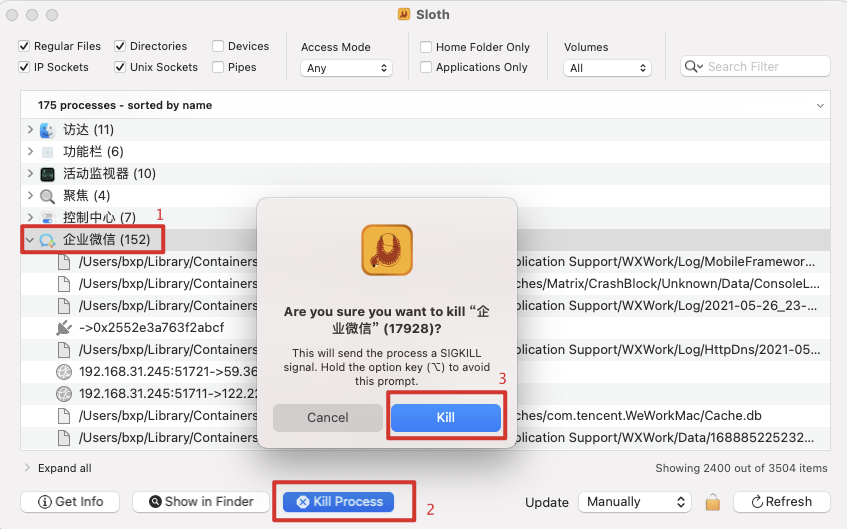Click the padlock authentication icon
847x529 pixels.
coord(712,502)
